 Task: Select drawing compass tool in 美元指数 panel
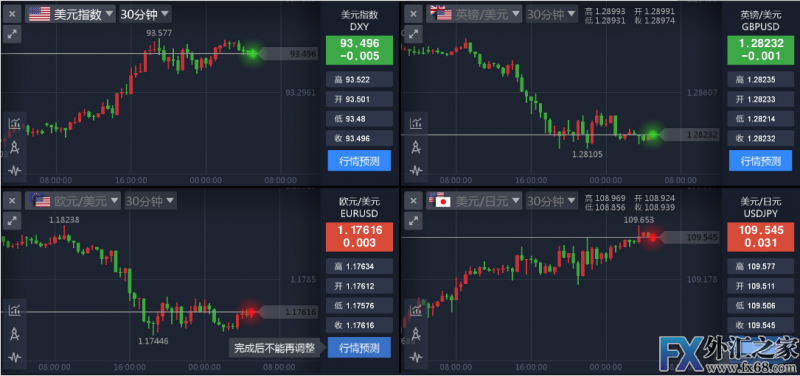click(15, 147)
